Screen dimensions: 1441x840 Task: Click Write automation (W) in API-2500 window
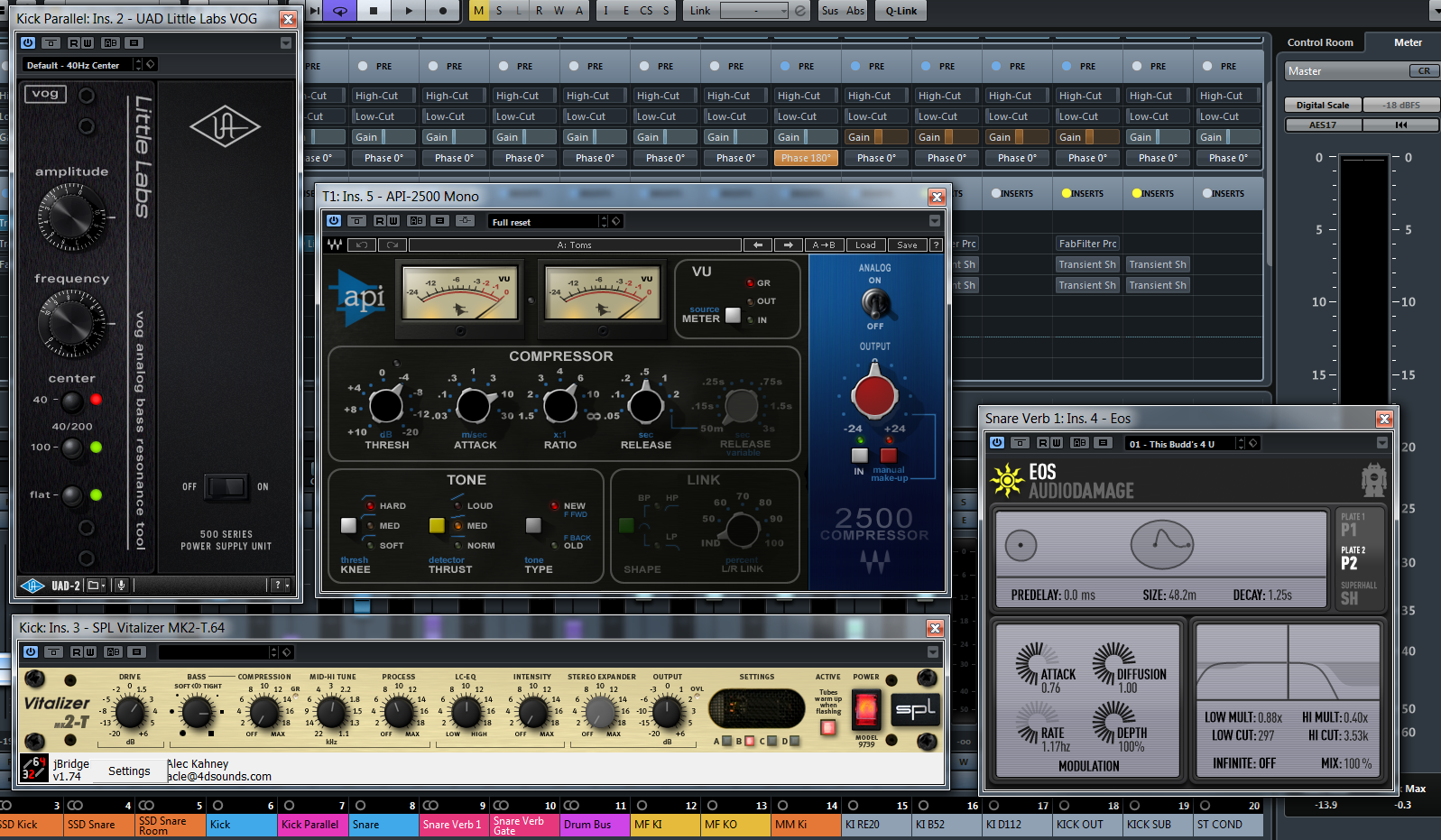(393, 221)
